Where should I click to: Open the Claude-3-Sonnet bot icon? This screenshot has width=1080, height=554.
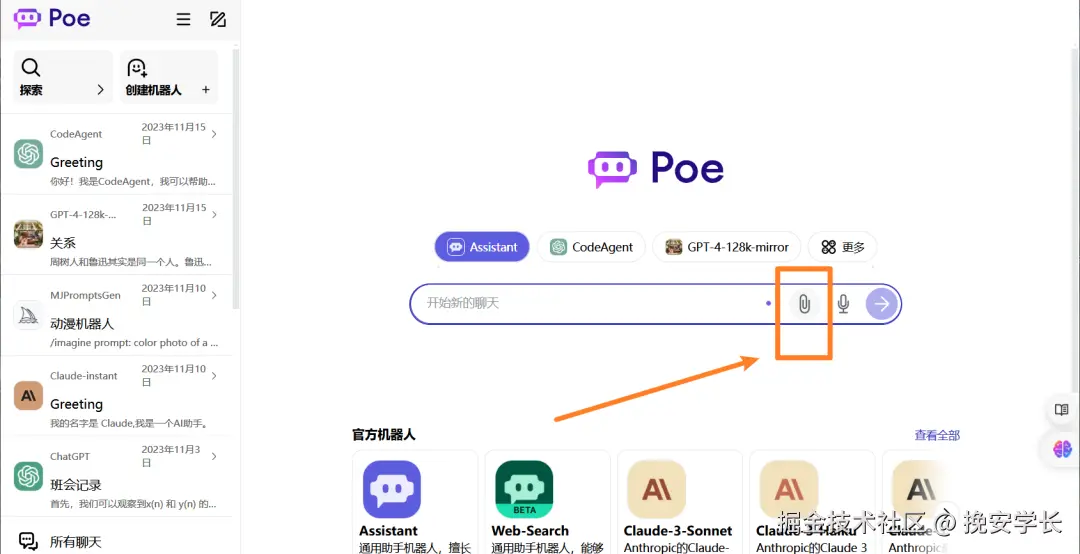pos(657,489)
